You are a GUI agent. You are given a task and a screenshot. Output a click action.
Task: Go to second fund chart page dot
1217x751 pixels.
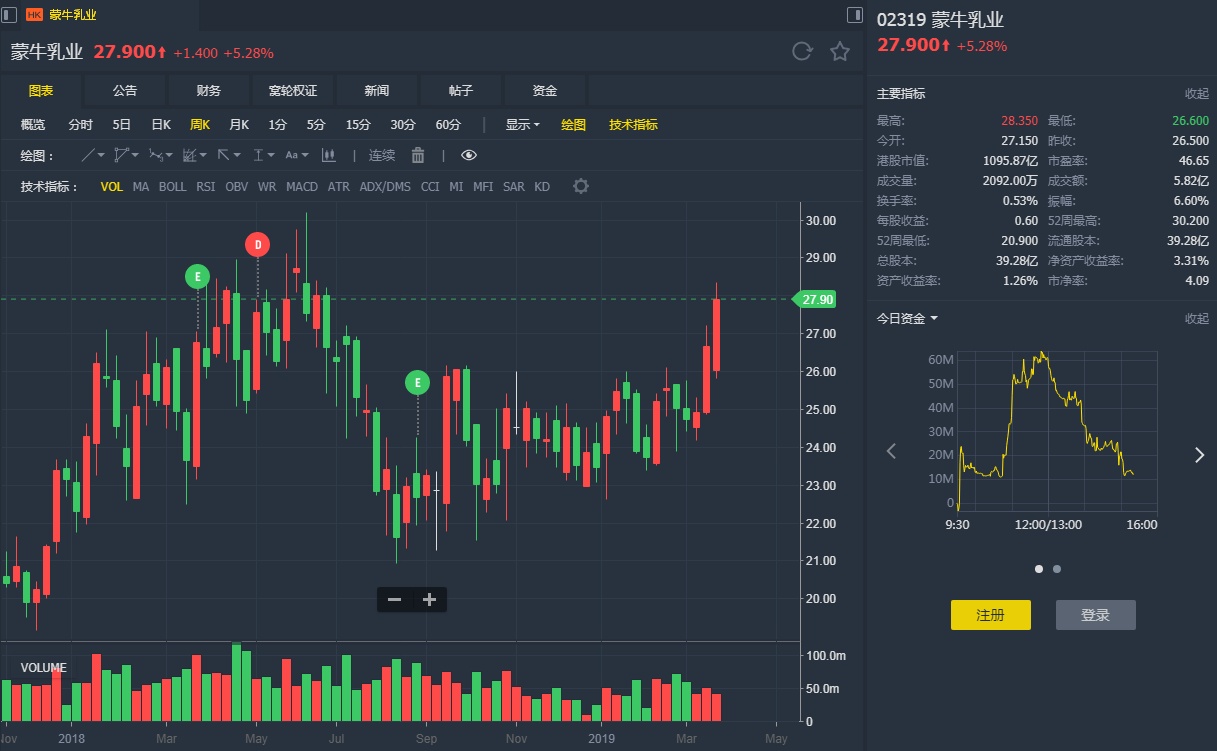[x=1057, y=569]
